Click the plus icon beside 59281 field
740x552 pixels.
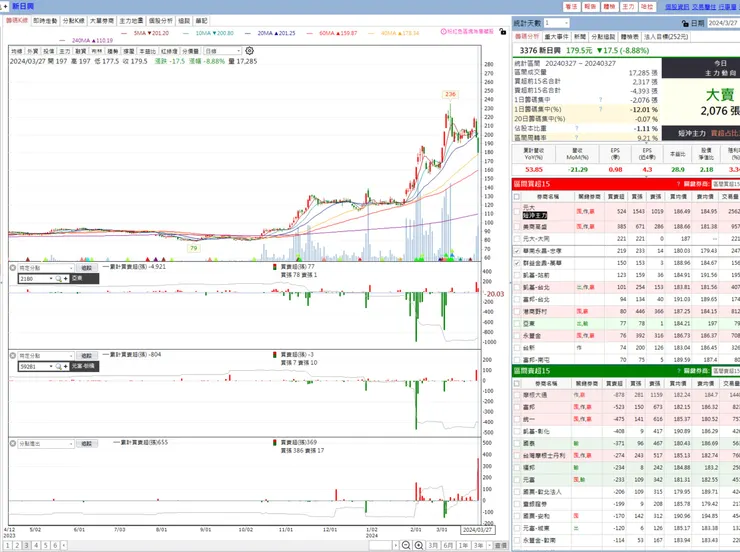click(x=66, y=367)
